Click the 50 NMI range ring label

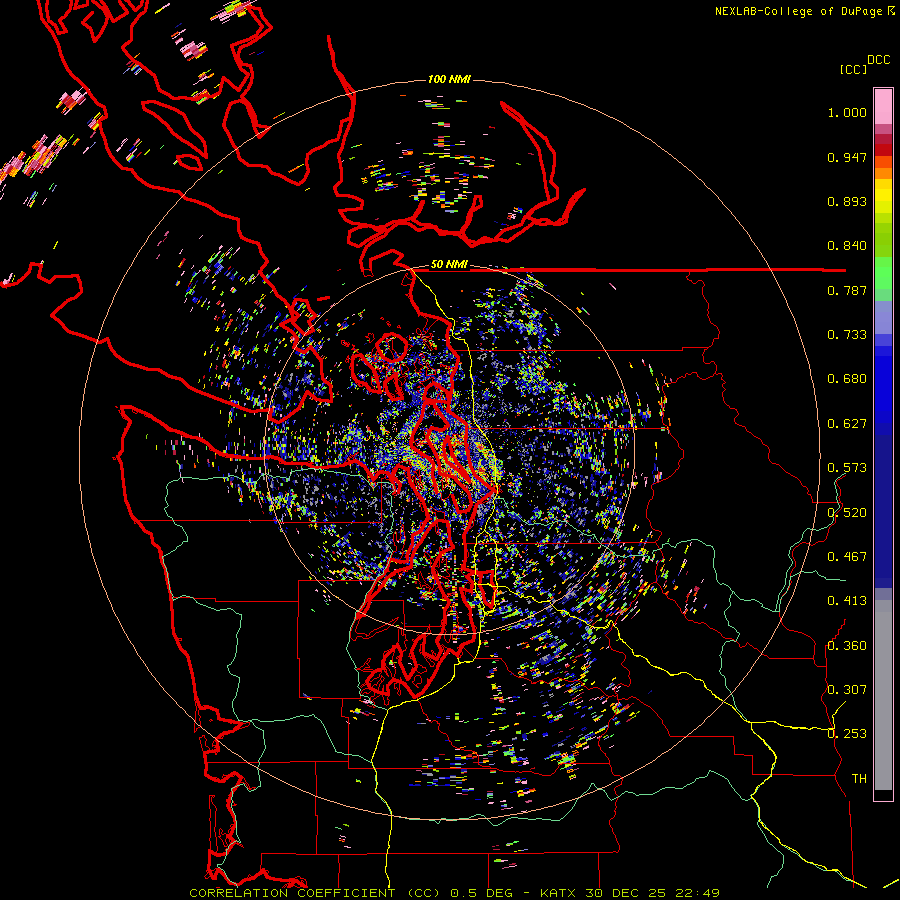pos(449,265)
